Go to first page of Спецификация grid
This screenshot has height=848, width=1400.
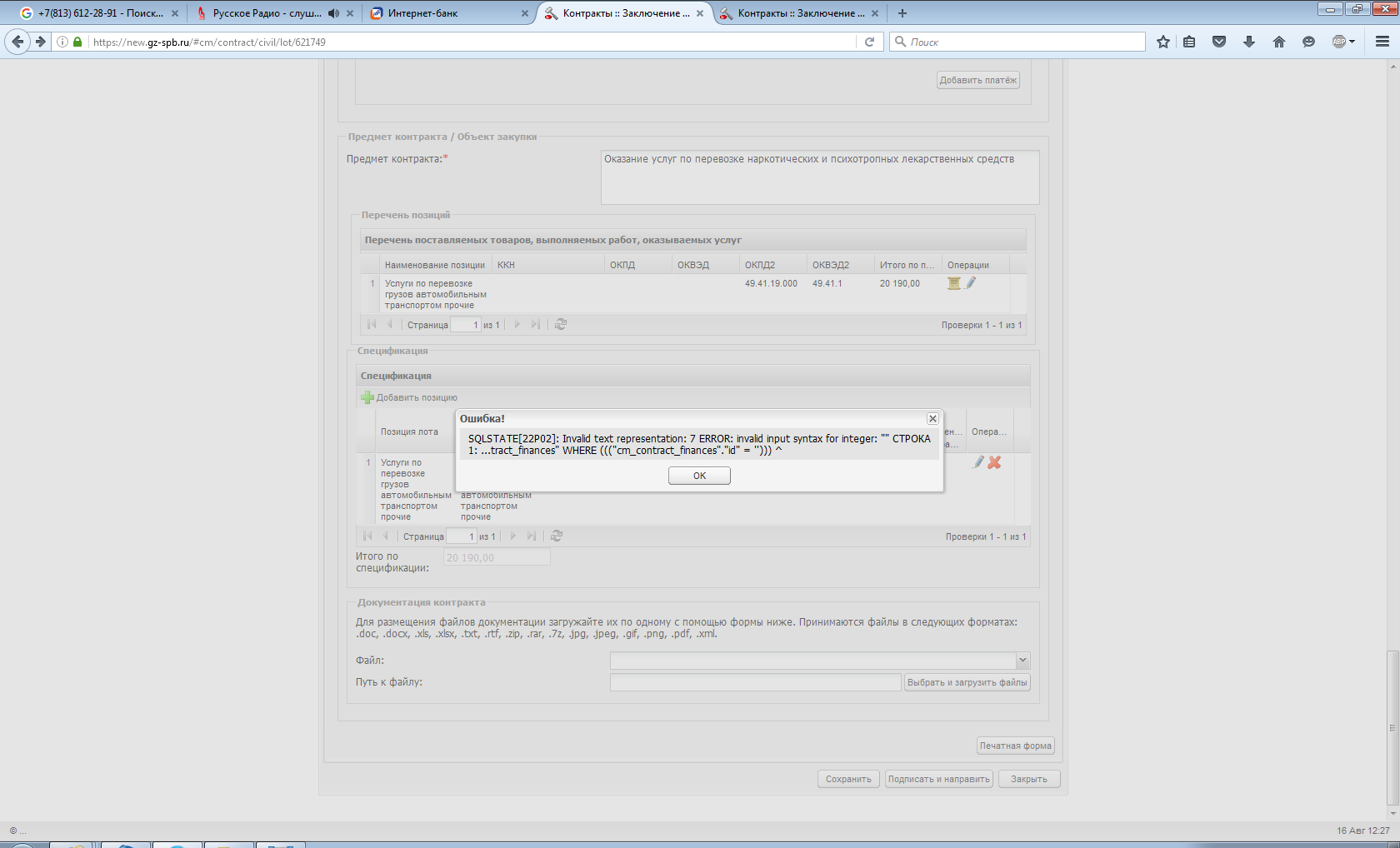[x=367, y=536]
